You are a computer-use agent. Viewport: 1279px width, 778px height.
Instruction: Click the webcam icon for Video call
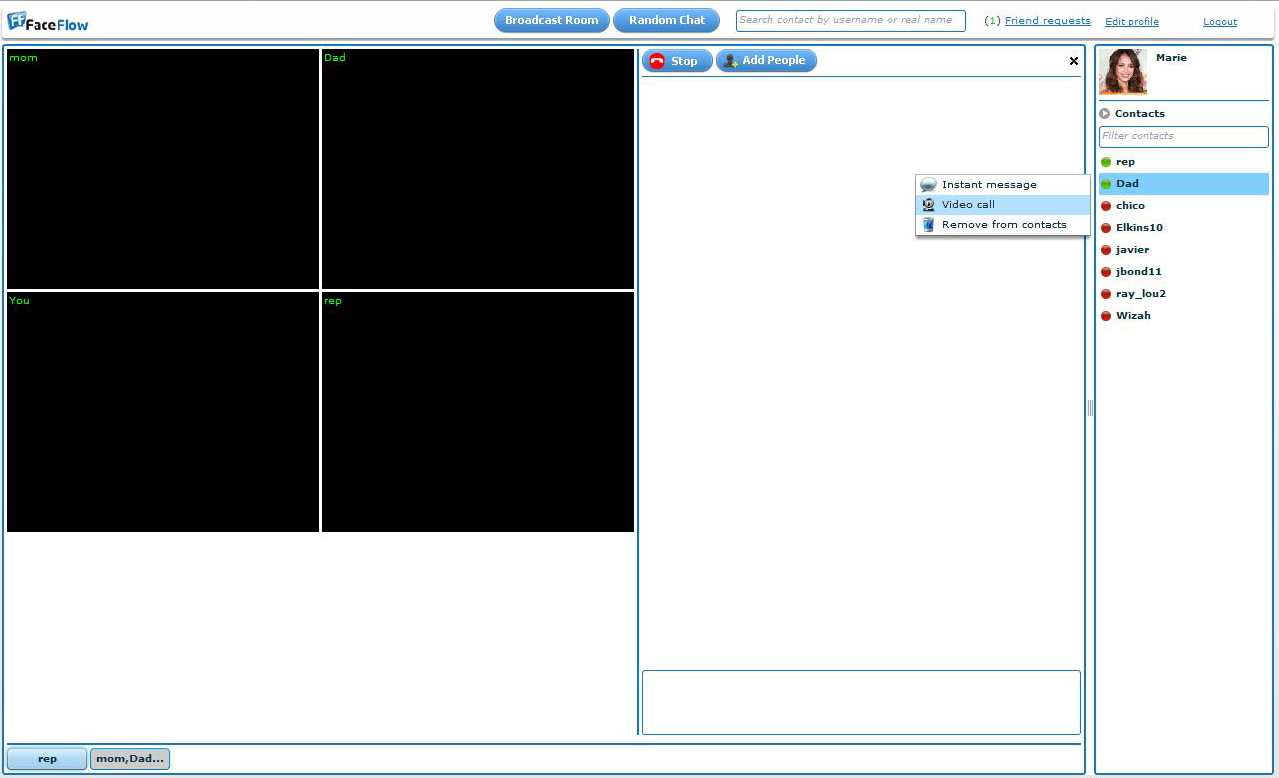click(x=928, y=204)
